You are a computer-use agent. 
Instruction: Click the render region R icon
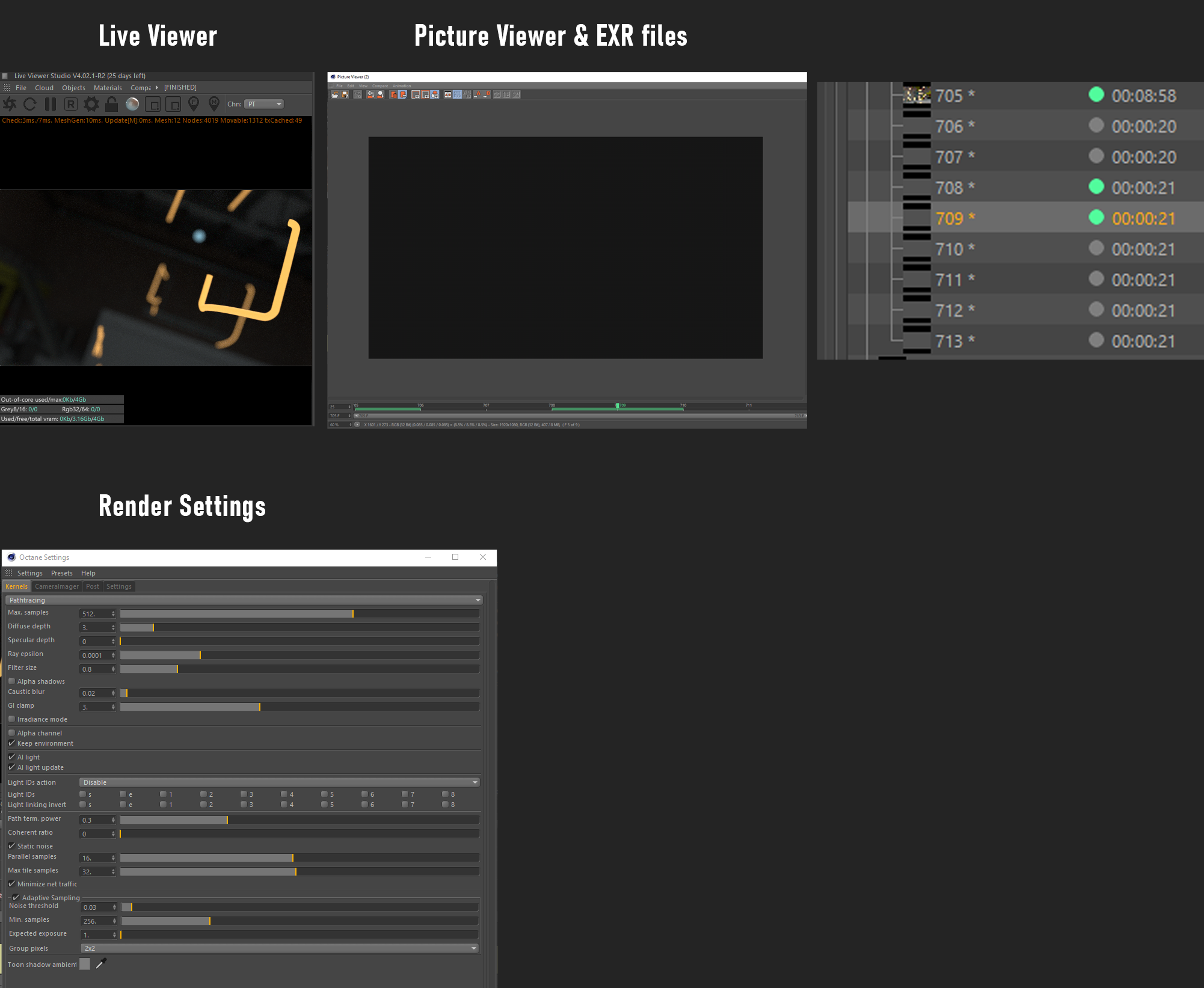click(71, 104)
